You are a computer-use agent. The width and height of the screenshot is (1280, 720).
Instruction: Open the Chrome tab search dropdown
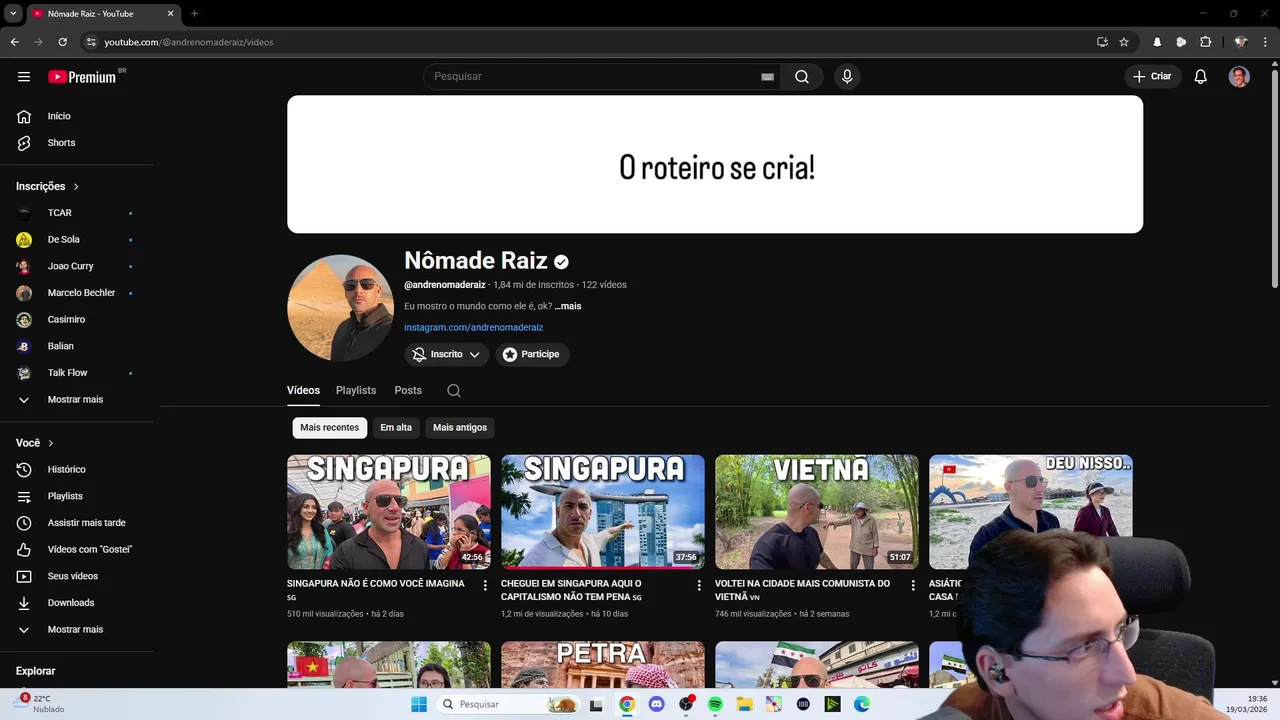(x=13, y=14)
